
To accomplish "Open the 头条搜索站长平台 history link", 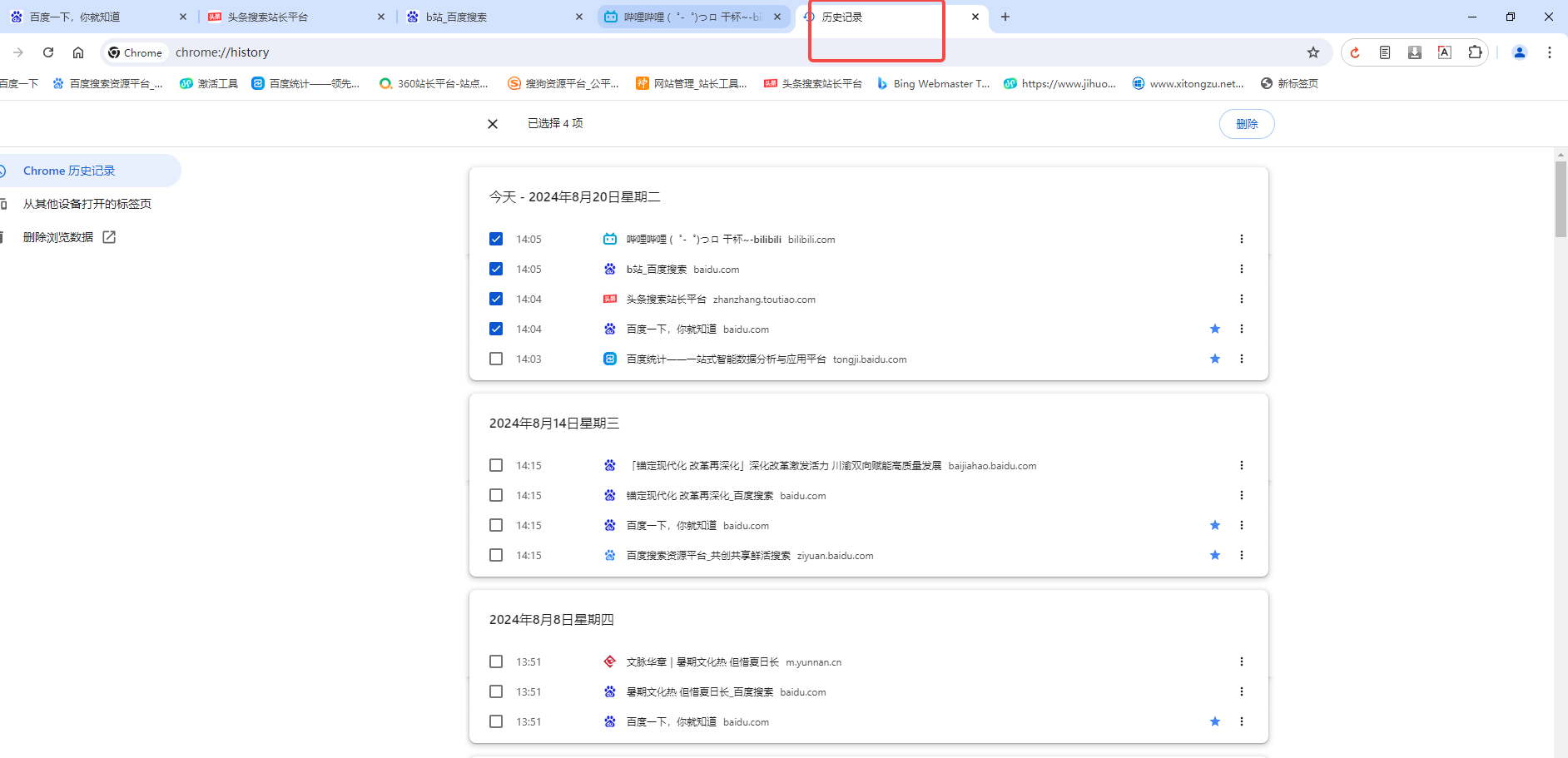I will 666,299.
